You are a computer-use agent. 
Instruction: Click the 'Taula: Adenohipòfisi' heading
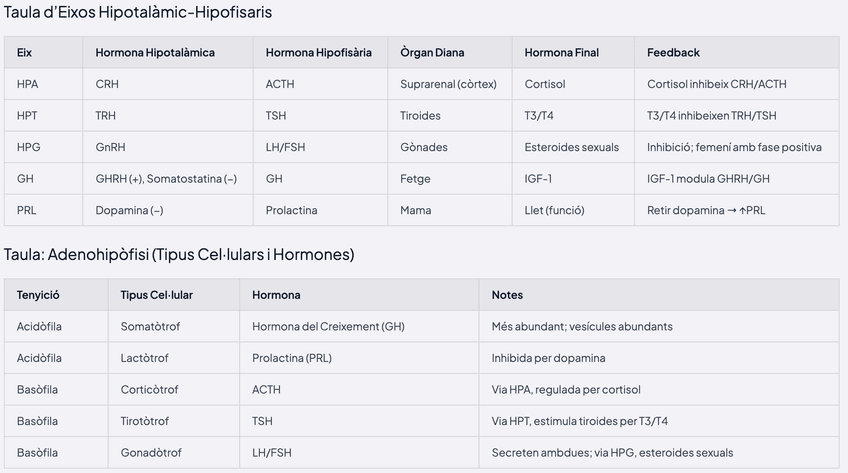[x=179, y=255]
